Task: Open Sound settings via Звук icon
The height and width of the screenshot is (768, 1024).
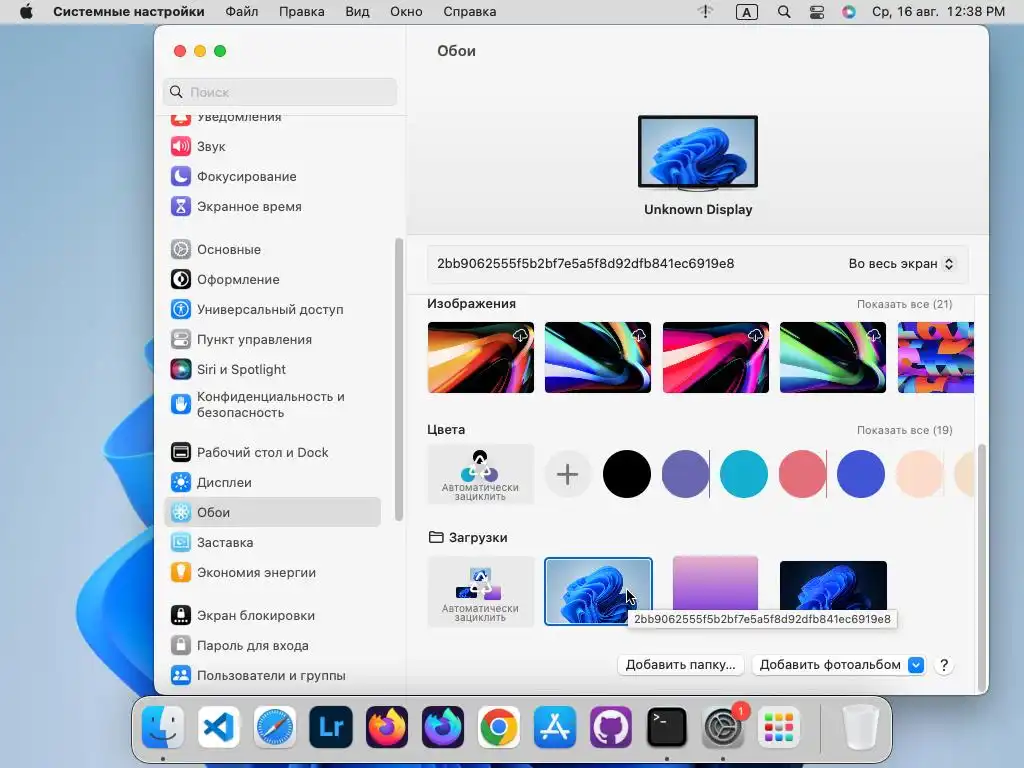Action: [x=181, y=146]
